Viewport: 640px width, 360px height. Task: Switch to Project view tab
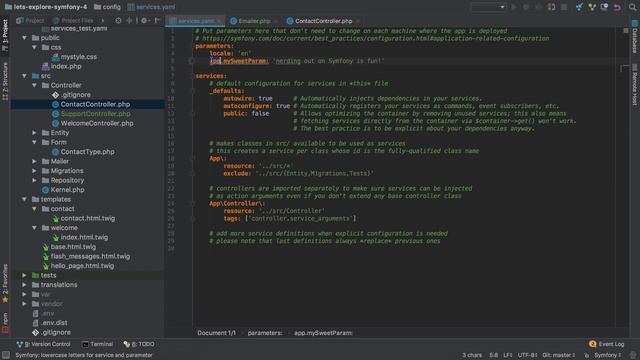(30, 20)
